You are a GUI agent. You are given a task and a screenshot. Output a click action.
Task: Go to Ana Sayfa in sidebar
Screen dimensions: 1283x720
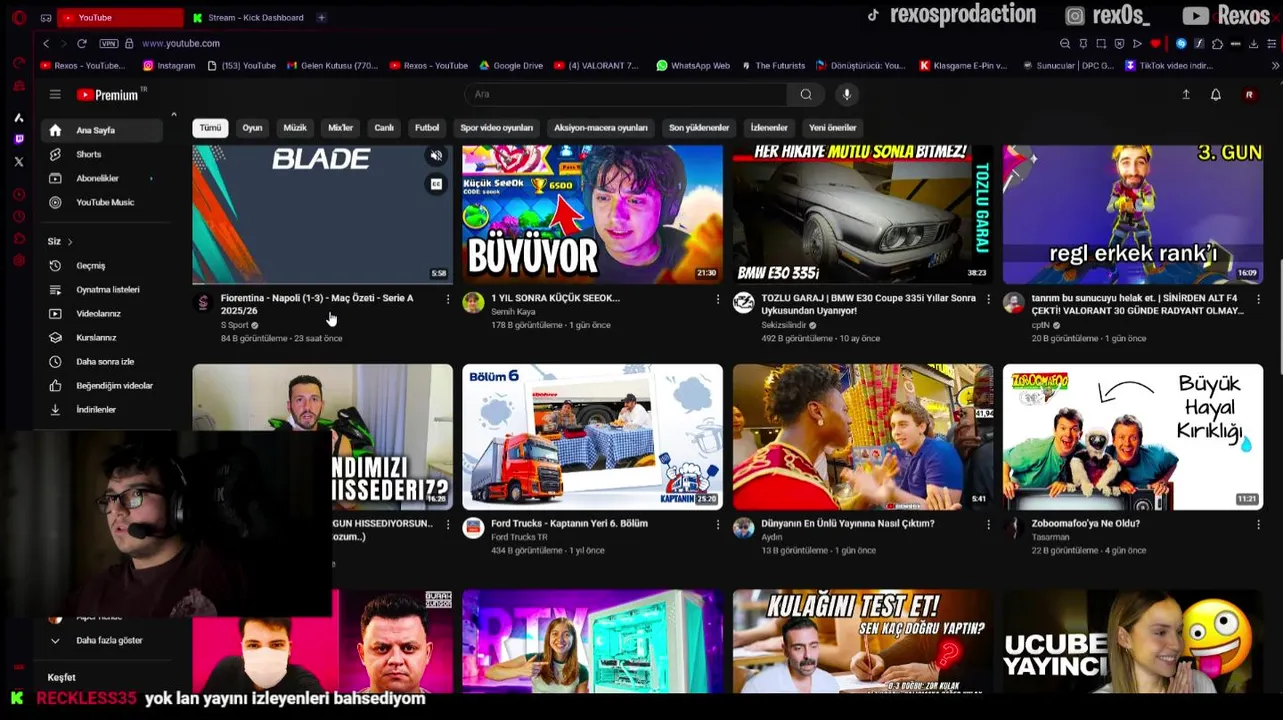pos(101,130)
